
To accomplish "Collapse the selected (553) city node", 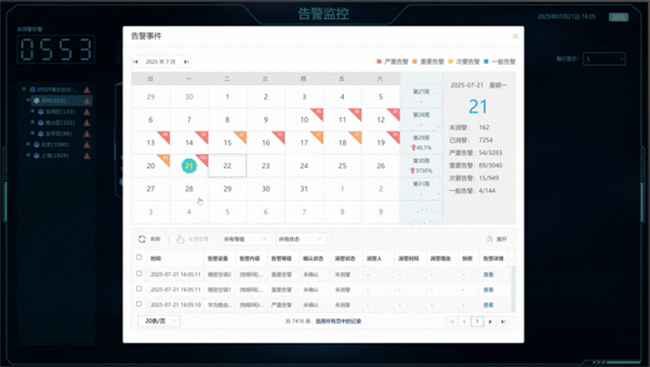I will [x=28, y=100].
